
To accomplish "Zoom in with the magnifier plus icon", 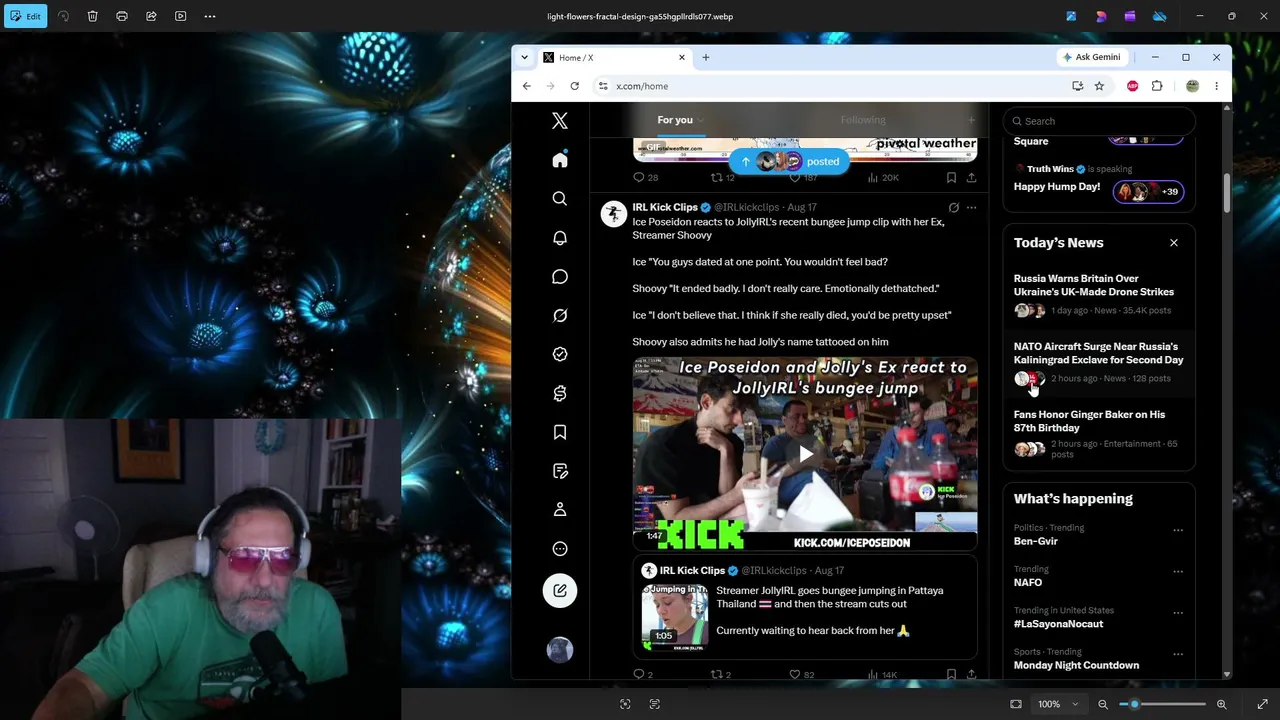I will click(x=1222, y=704).
